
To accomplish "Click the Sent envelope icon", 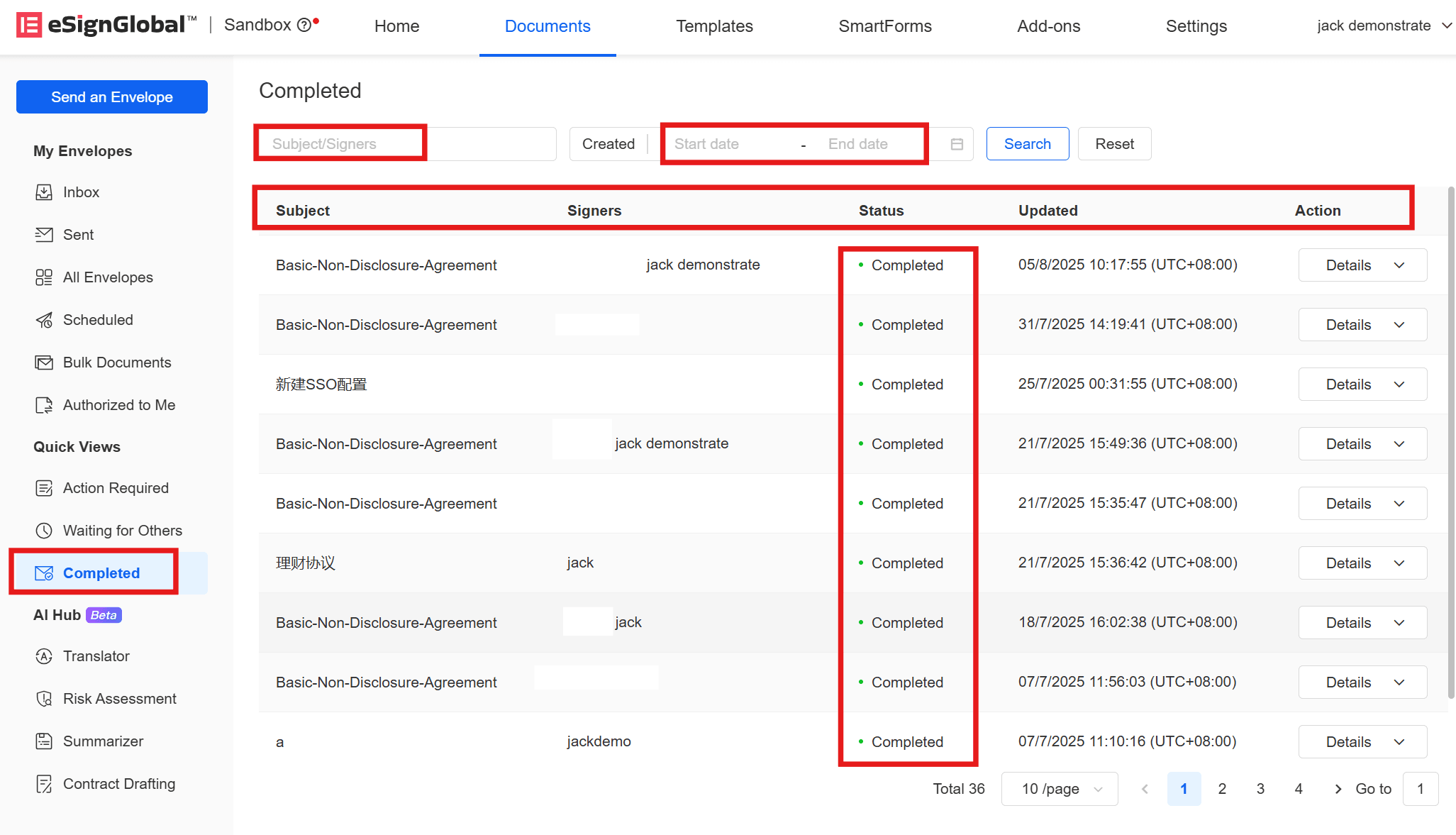I will click(44, 235).
